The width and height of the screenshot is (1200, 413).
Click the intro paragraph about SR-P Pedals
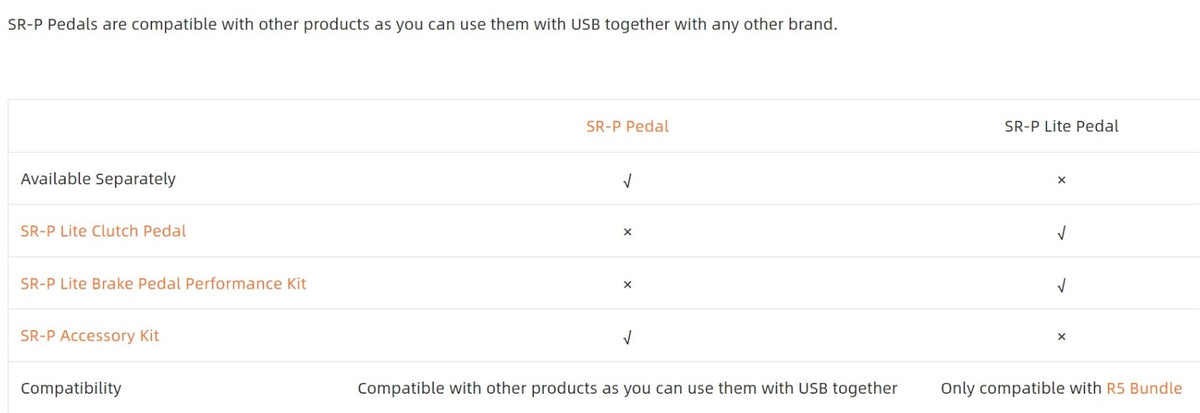click(x=422, y=25)
